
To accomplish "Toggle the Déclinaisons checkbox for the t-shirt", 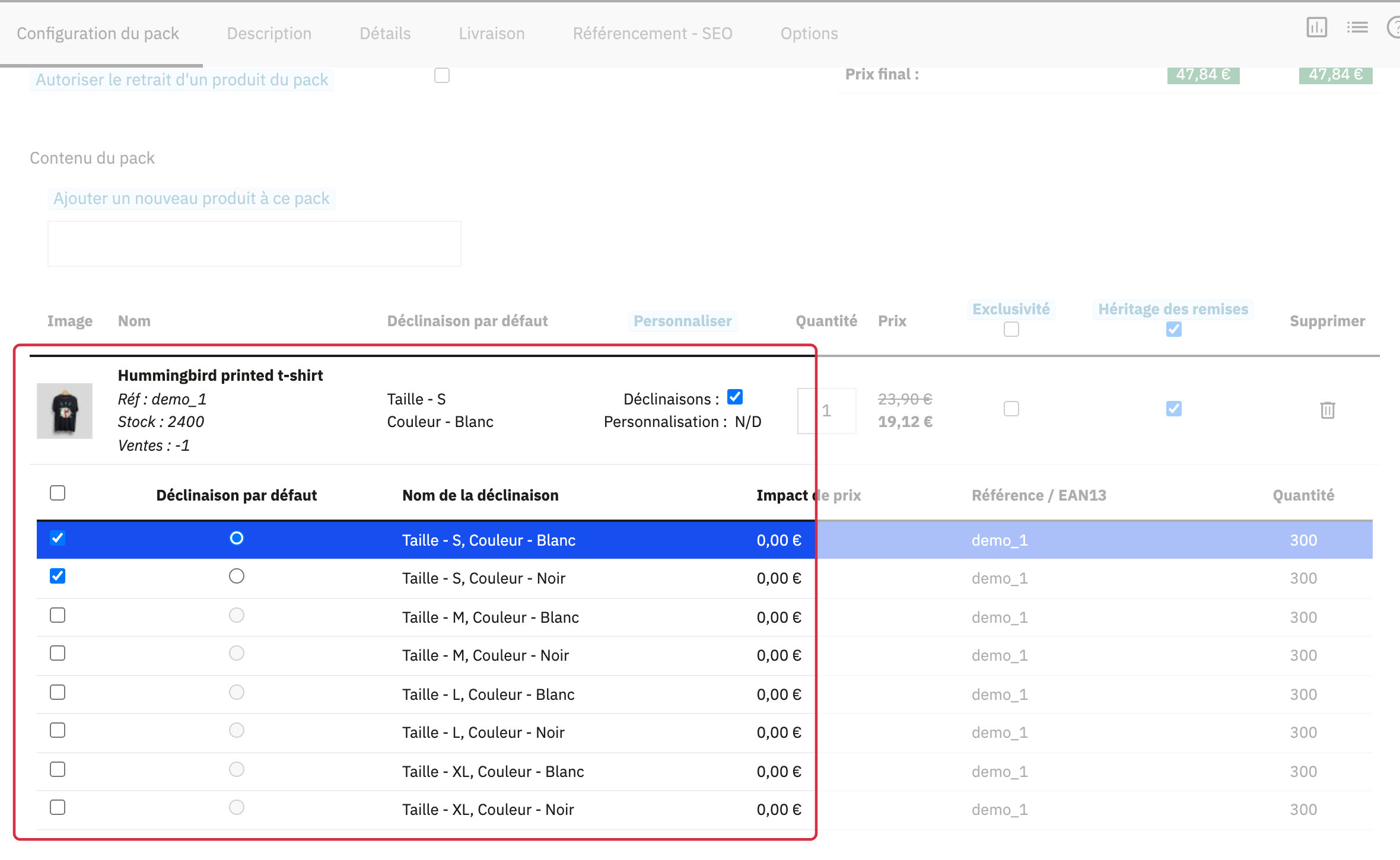I will 735,397.
